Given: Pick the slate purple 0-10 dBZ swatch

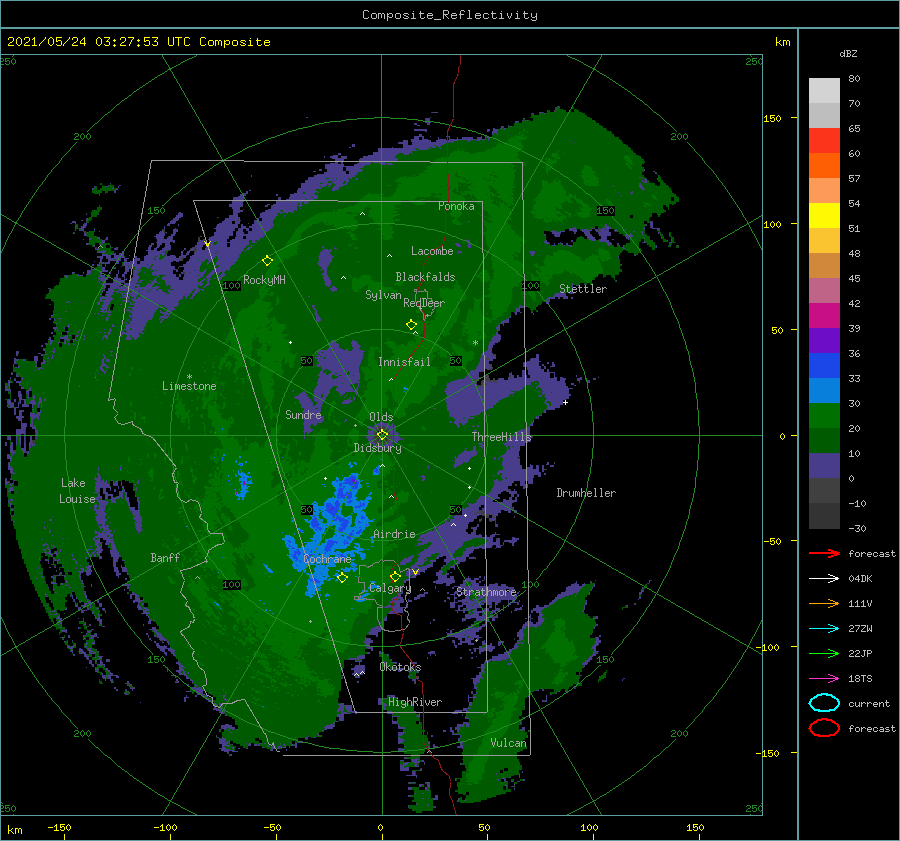Looking at the screenshot, I should pos(824,465).
